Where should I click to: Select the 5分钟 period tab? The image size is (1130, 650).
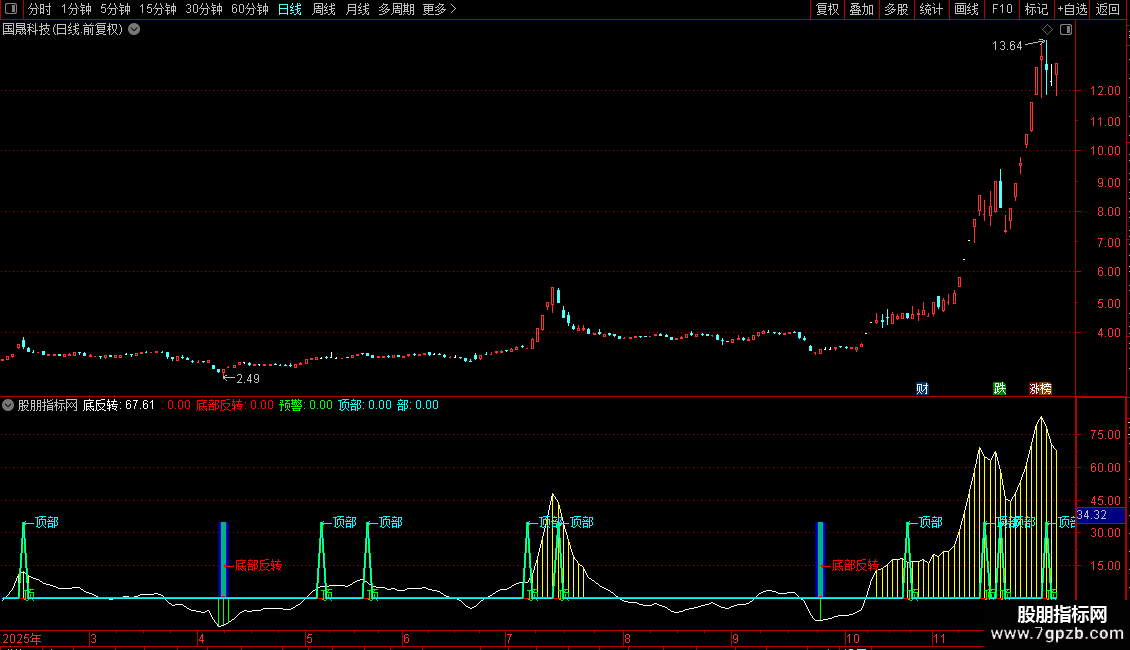115,9
